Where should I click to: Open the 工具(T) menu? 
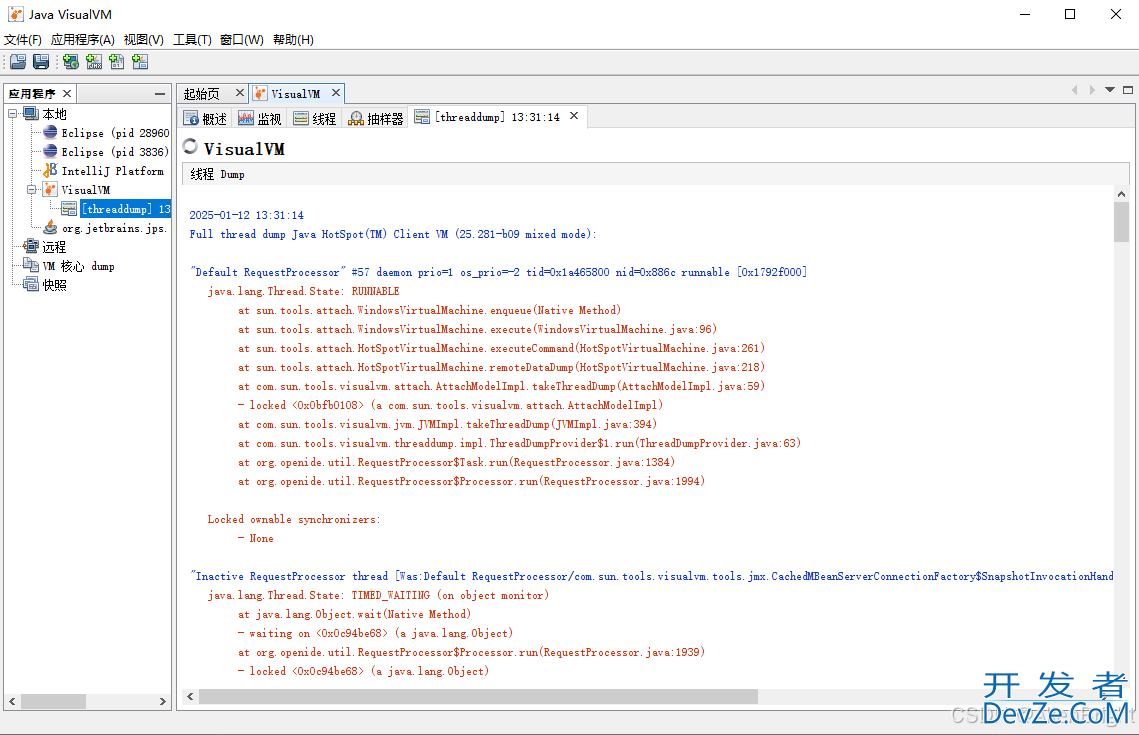[x=192, y=39]
